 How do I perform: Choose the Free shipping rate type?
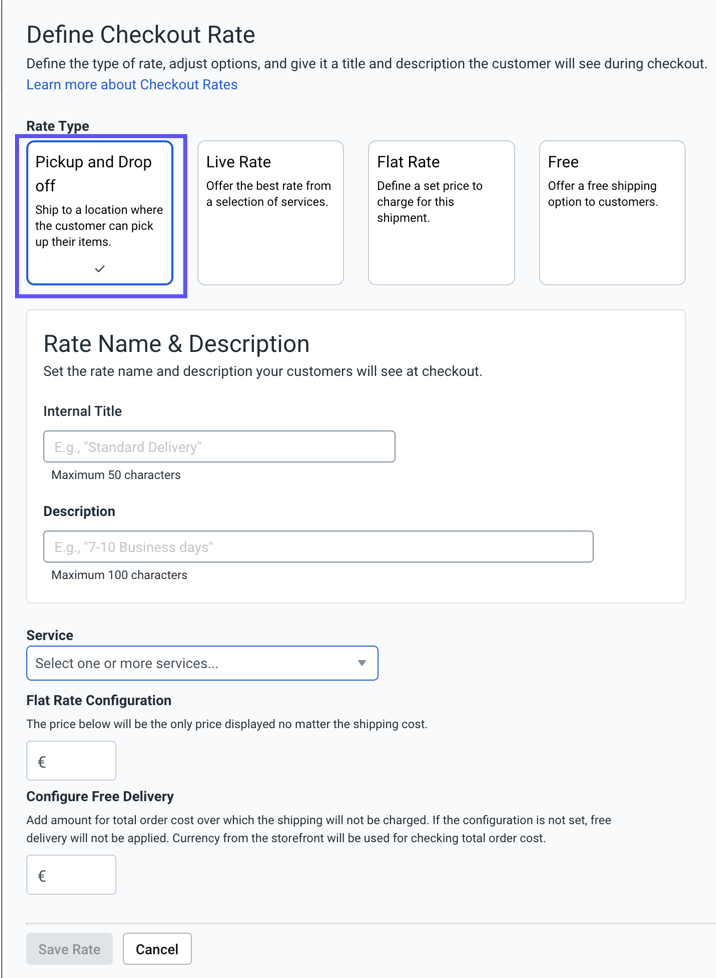click(x=611, y=212)
